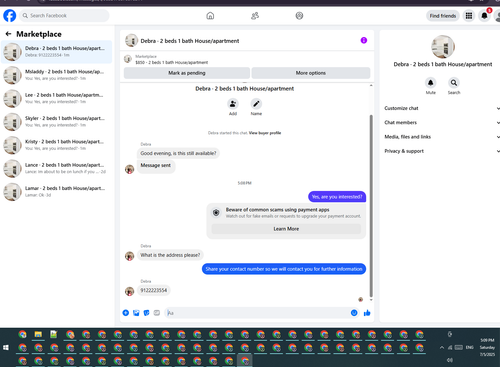The height and width of the screenshot is (367, 500).
Task: Click the 'What is the address please?' message
Action: (x=170, y=255)
